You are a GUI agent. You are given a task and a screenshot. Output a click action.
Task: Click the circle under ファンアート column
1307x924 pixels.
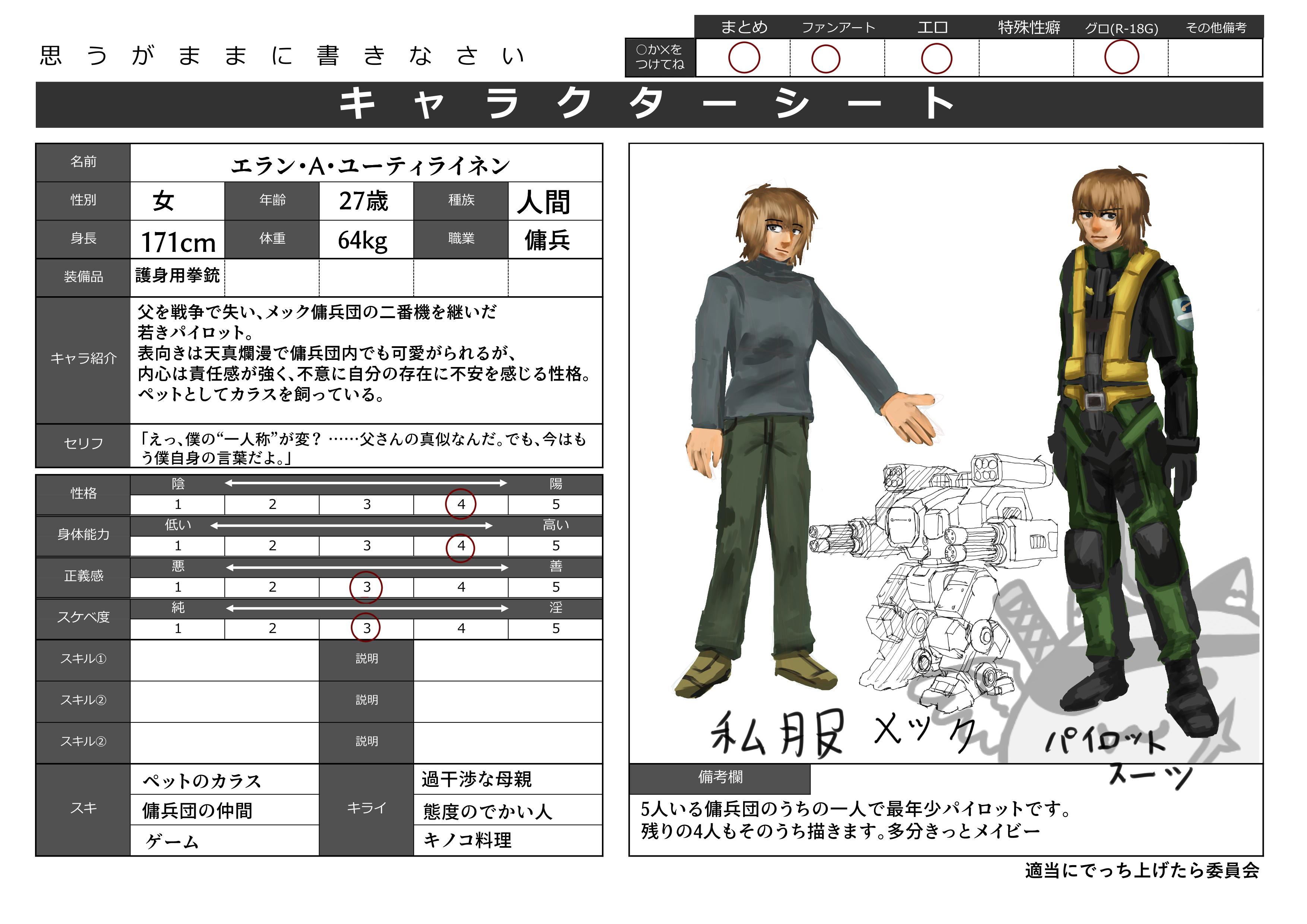[825, 59]
